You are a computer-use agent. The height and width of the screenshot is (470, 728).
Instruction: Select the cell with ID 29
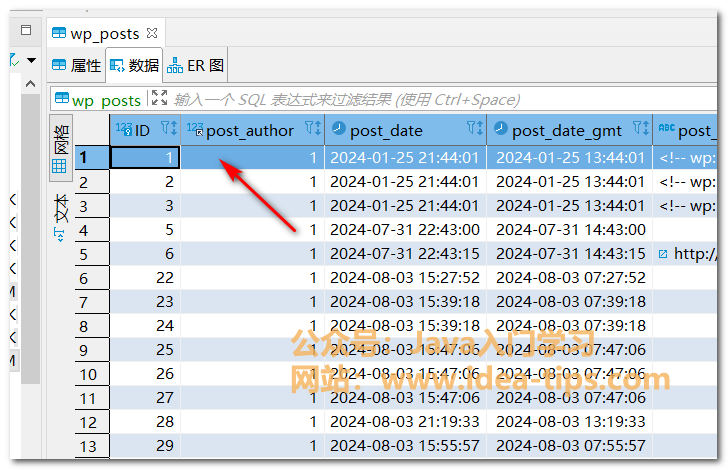(x=145, y=446)
